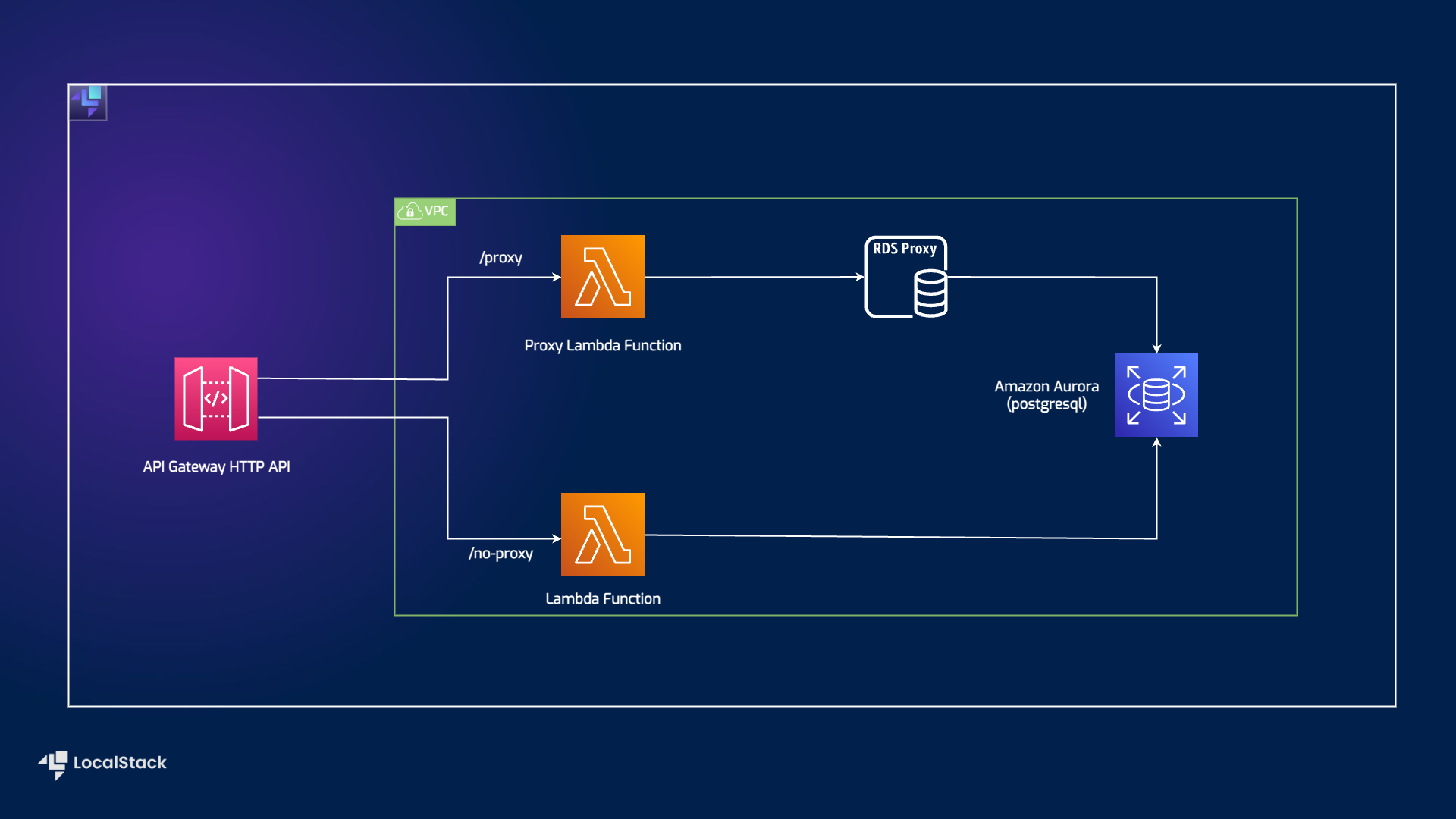Click the API Gateway HTTP API icon

coord(216,399)
